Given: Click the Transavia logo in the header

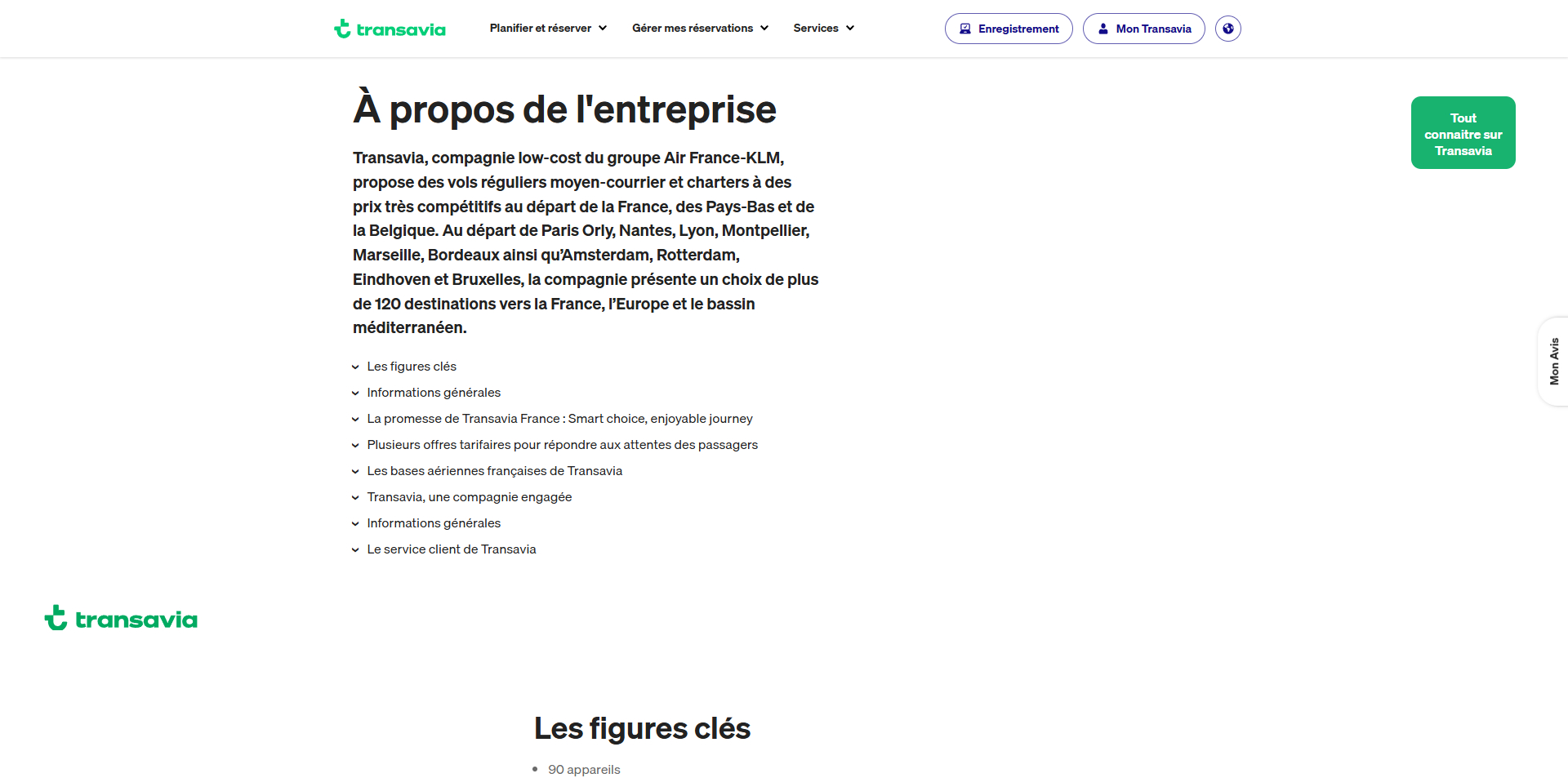Looking at the screenshot, I should (390, 29).
